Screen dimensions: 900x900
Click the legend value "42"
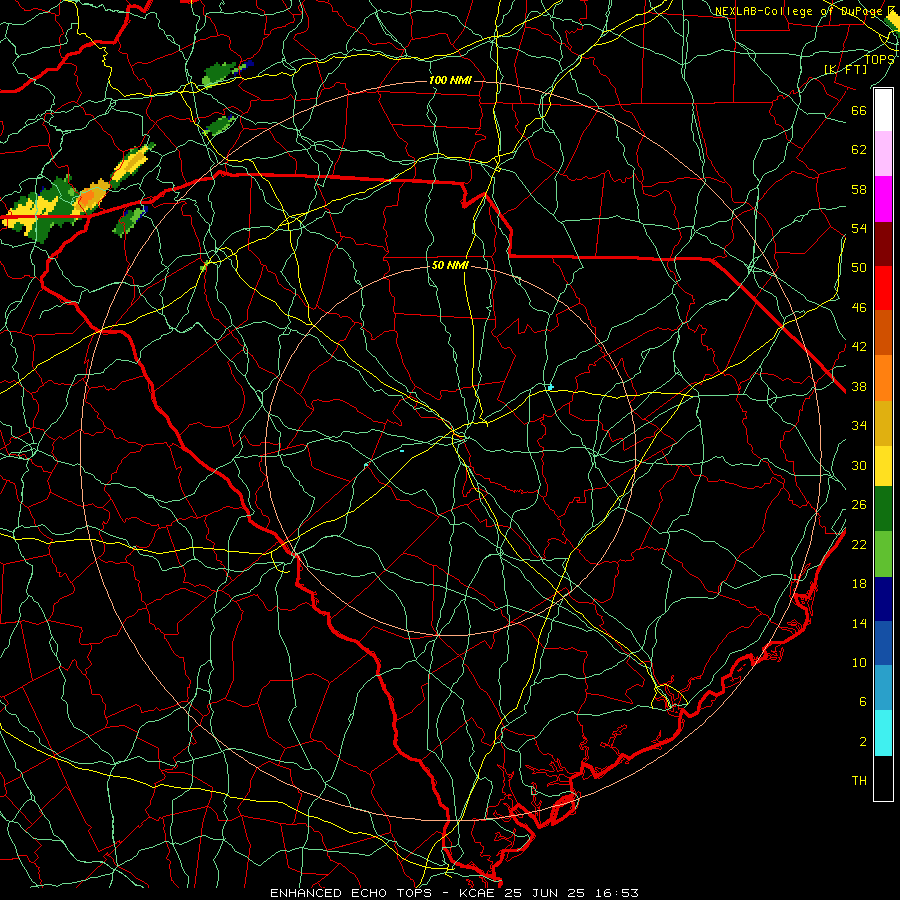(x=859, y=346)
